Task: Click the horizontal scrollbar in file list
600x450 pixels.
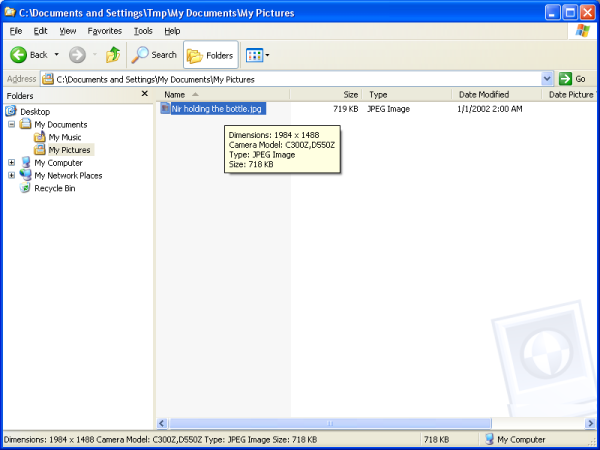Action: point(370,424)
